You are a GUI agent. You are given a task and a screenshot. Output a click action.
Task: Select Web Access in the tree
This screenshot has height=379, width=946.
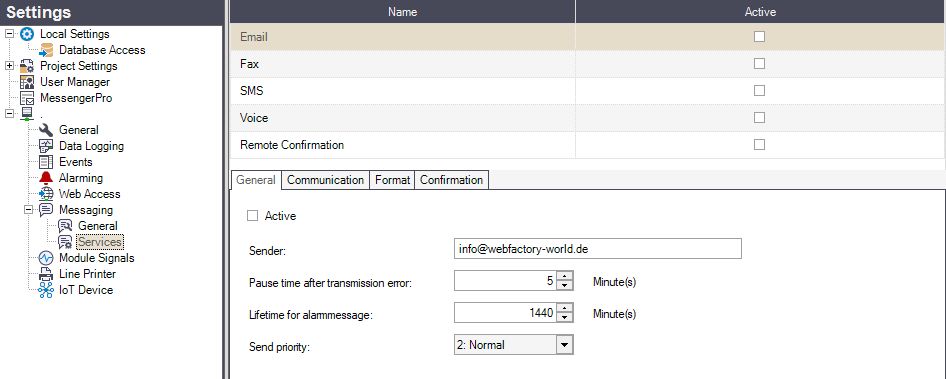[89, 194]
